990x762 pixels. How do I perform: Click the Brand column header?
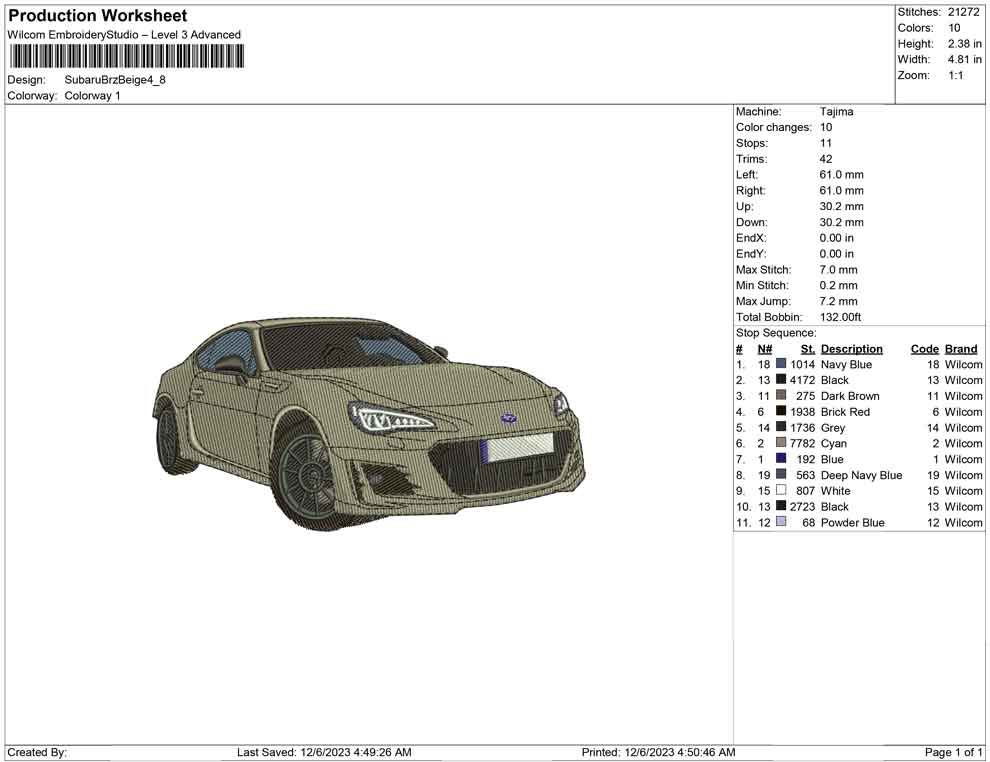(x=960, y=348)
